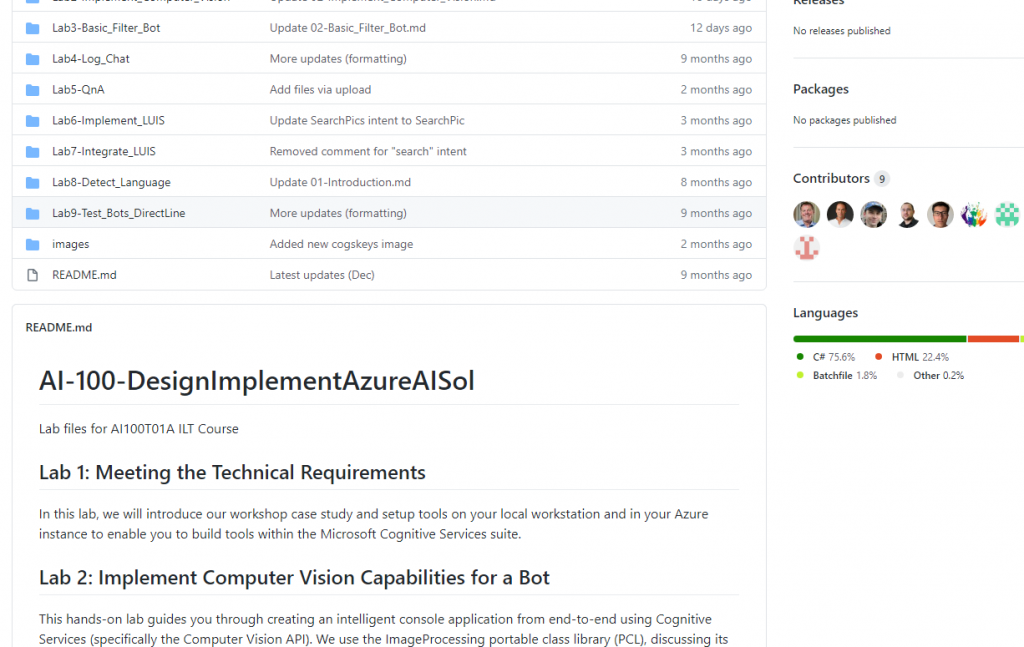Click the folder icon beside Lab8-Detect_Language
The height and width of the screenshot is (647, 1024).
click(x=32, y=182)
